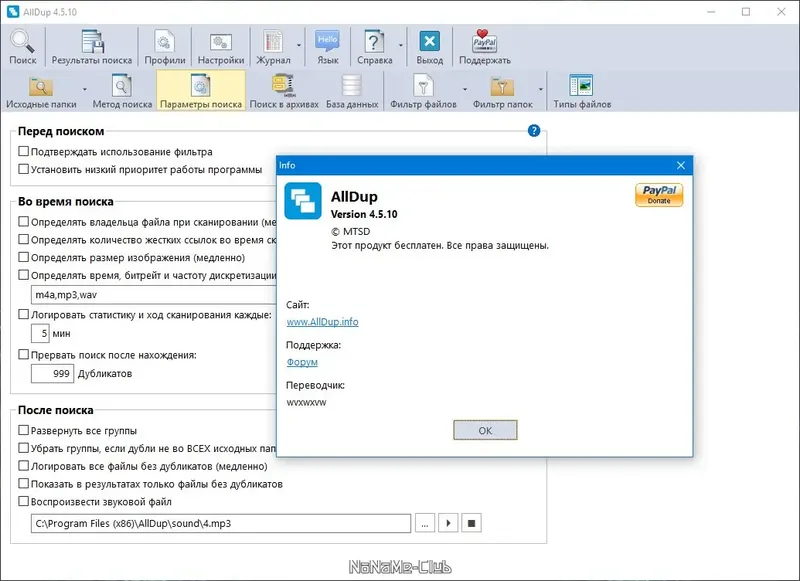This screenshot has height=581, width=800.
Task: Click the 5 мин interval field
Action: [x=40, y=334]
